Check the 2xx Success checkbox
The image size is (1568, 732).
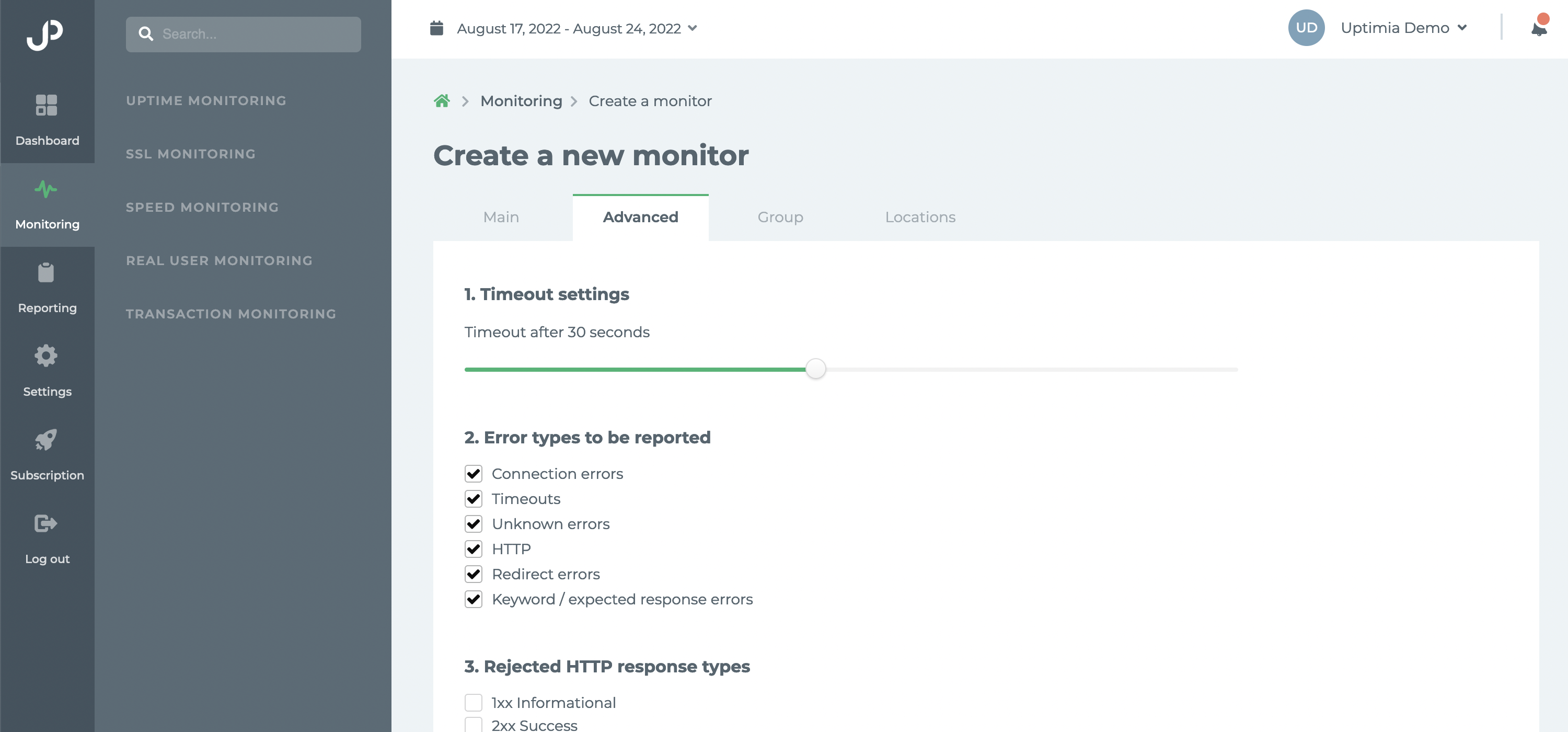pyautogui.click(x=474, y=725)
